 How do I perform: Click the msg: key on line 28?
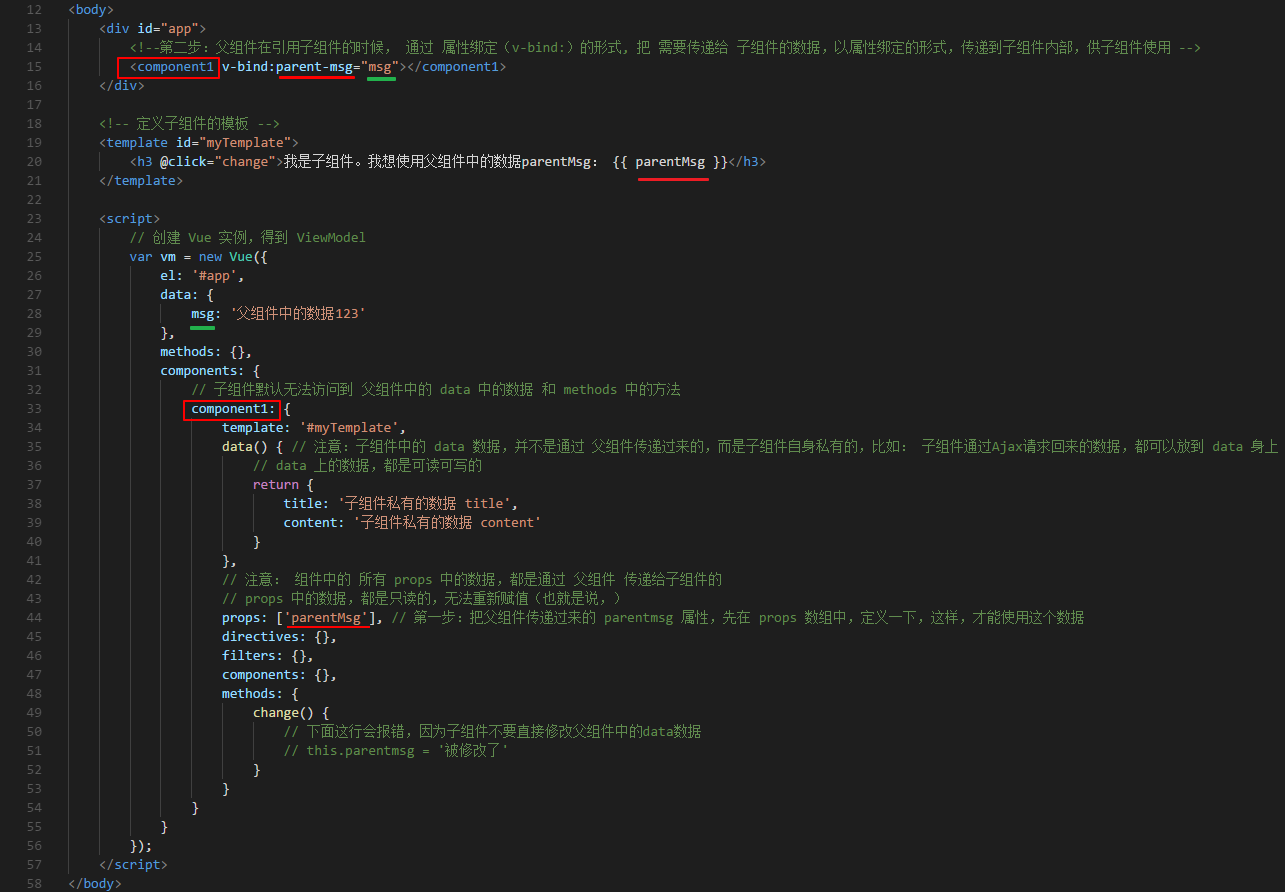click(207, 314)
